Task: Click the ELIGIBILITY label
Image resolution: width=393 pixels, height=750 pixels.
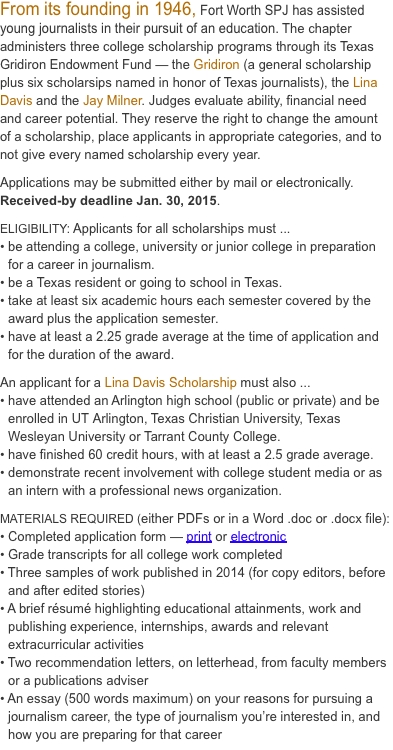Action: click(x=35, y=229)
